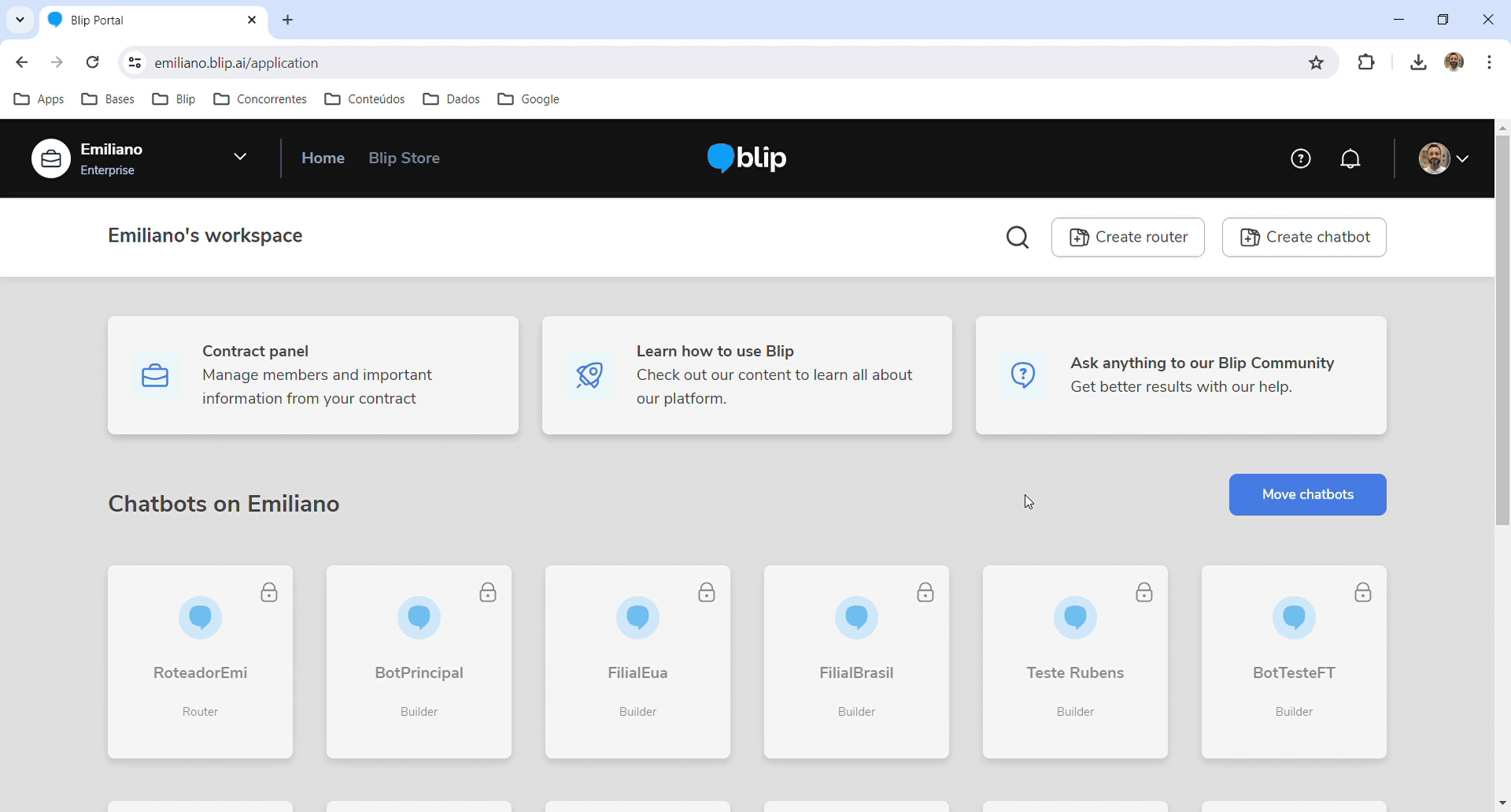The height and width of the screenshot is (812, 1511).
Task: Click the BotPrincipal chatbot avatar
Action: (x=419, y=618)
